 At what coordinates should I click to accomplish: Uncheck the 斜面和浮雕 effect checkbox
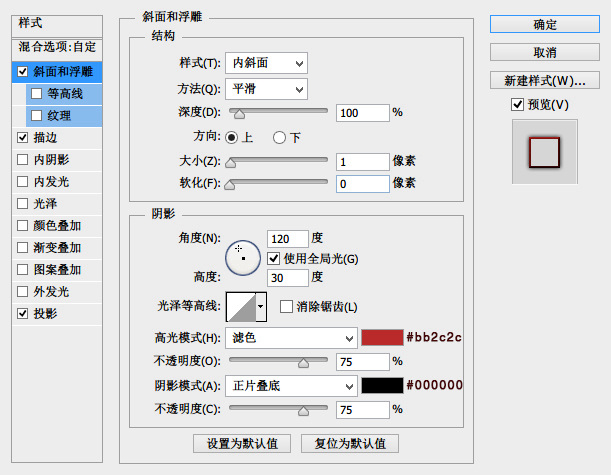coord(23,72)
